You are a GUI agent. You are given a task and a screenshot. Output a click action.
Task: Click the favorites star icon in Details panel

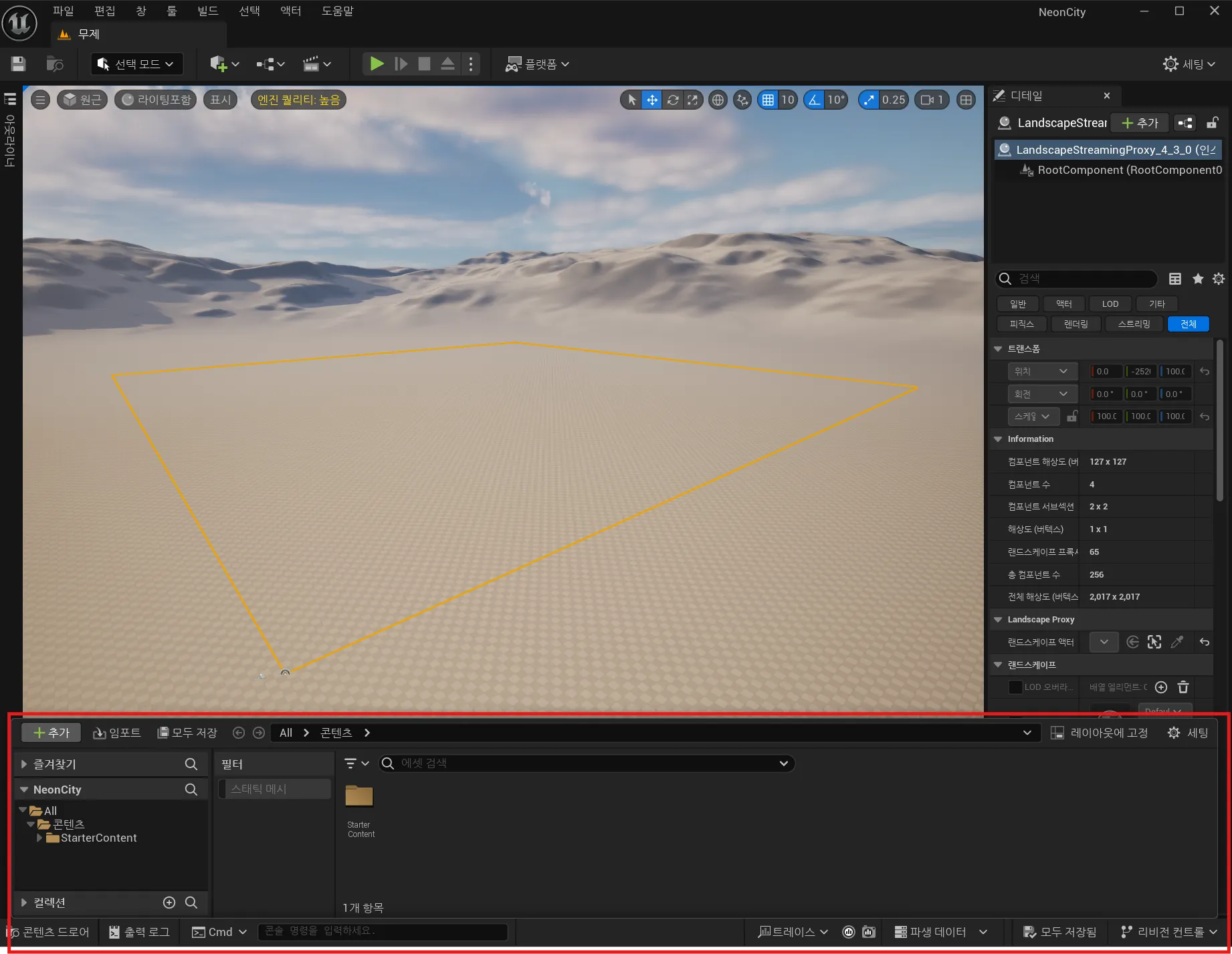[x=1197, y=279]
